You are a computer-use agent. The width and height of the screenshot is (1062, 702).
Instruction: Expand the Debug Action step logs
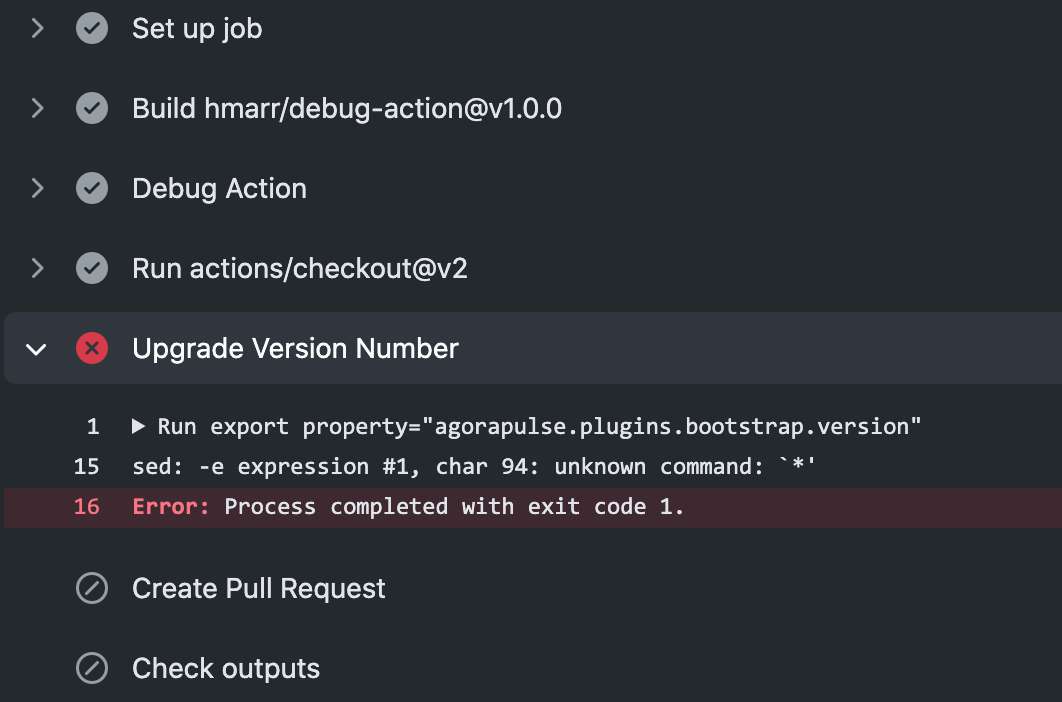pyautogui.click(x=37, y=188)
